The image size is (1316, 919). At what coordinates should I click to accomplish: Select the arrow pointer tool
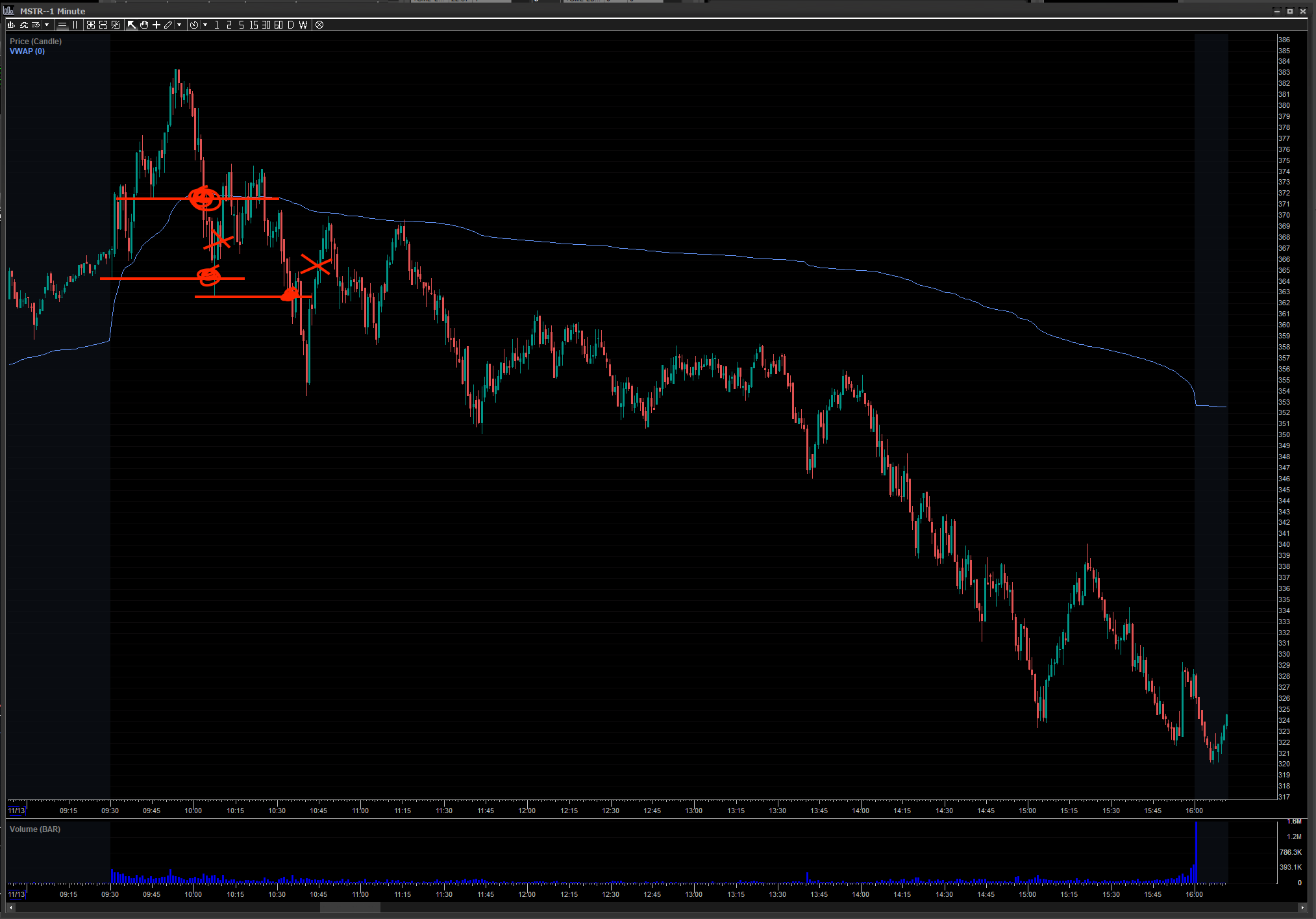coord(132,25)
